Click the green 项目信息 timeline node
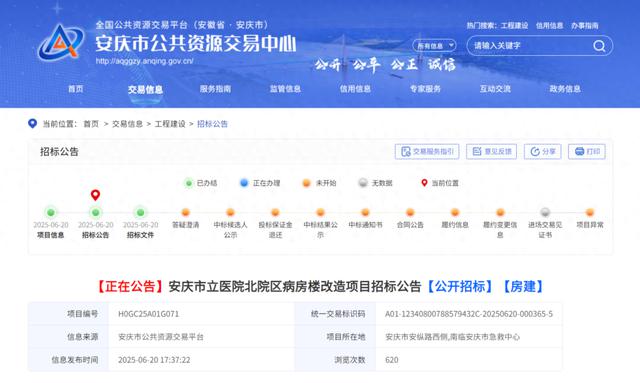The height and width of the screenshot is (383, 640). (x=51, y=212)
